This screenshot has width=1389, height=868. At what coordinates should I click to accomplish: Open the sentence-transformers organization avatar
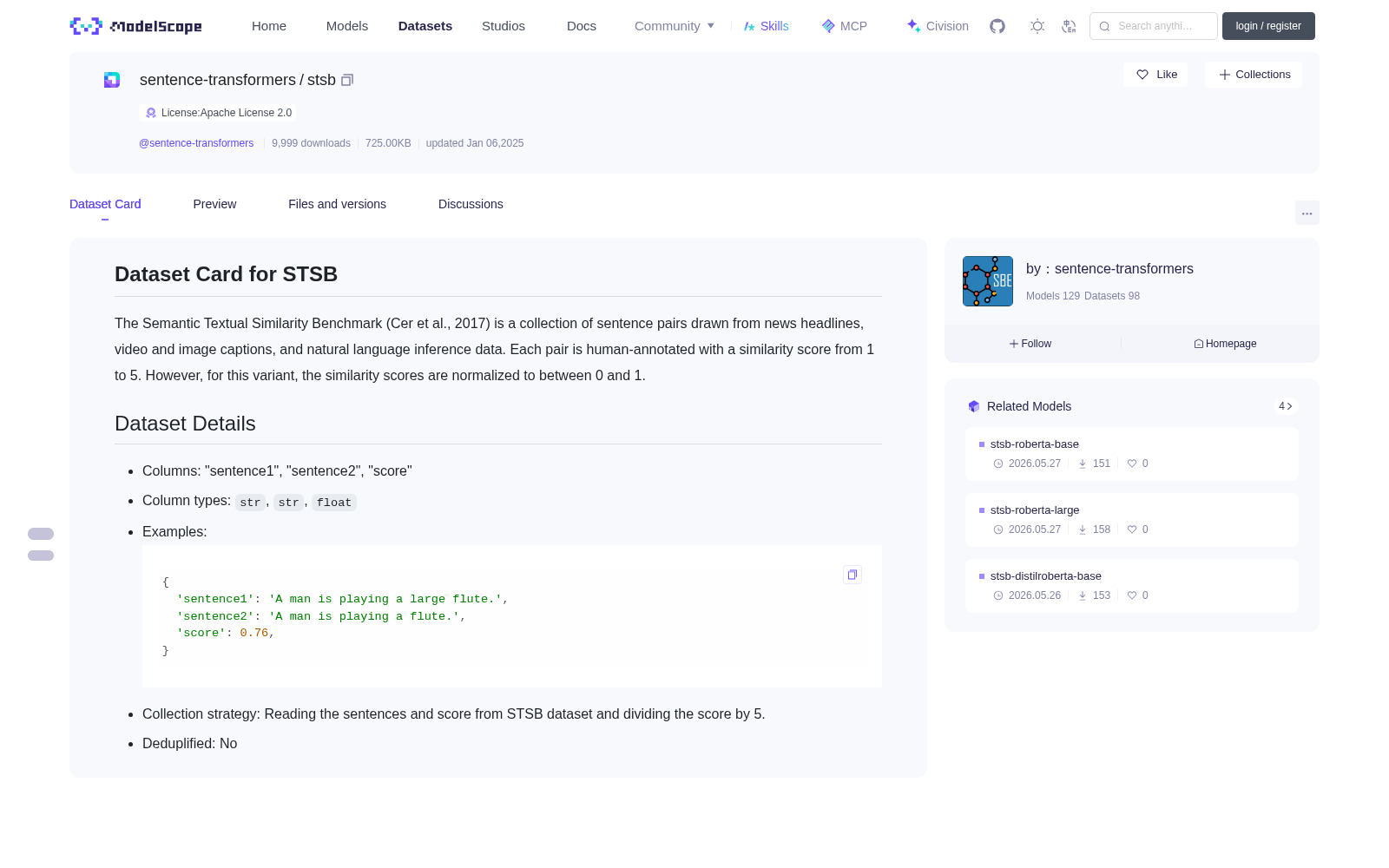(988, 281)
